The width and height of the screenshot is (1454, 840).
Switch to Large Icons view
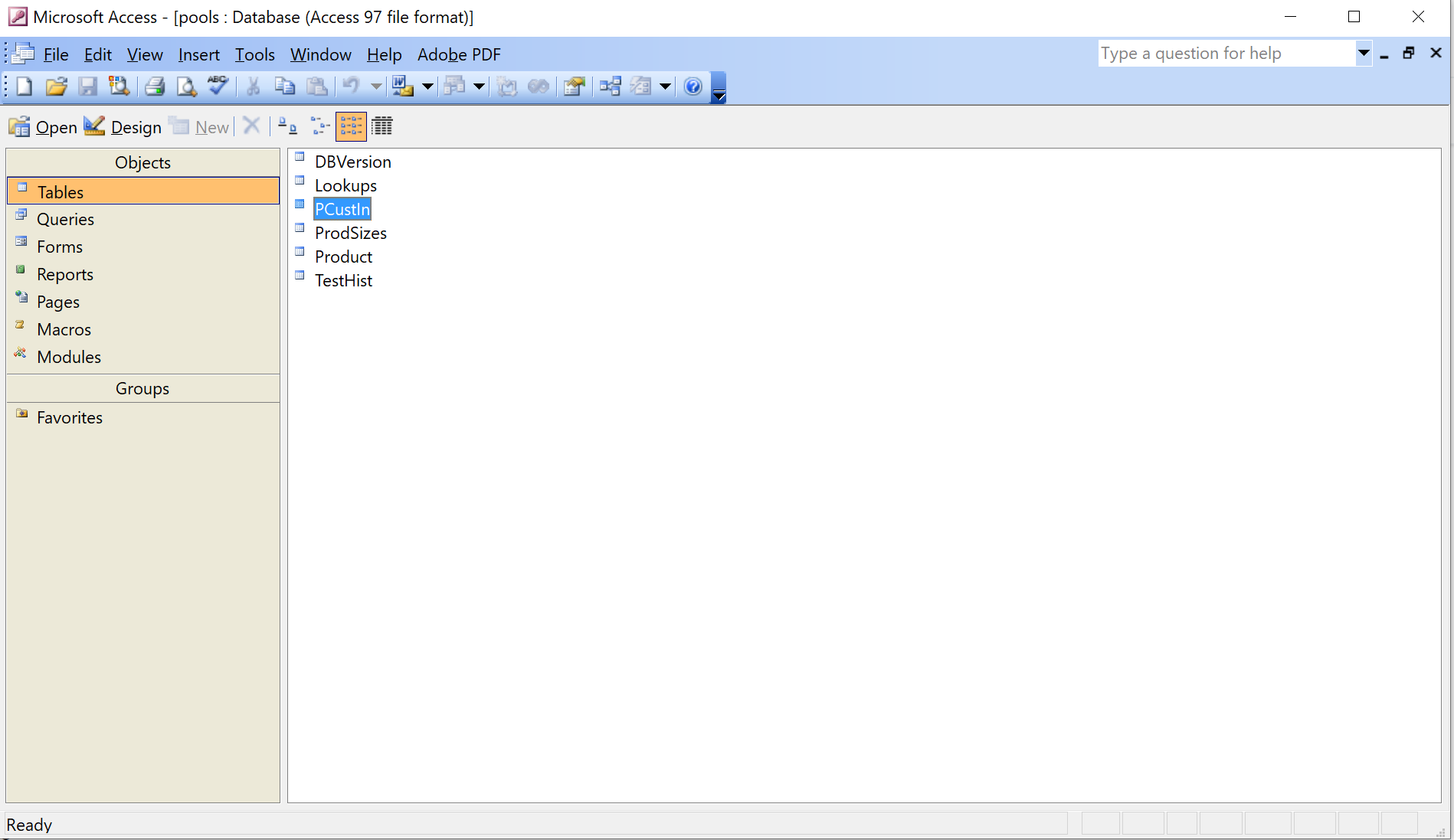click(287, 126)
